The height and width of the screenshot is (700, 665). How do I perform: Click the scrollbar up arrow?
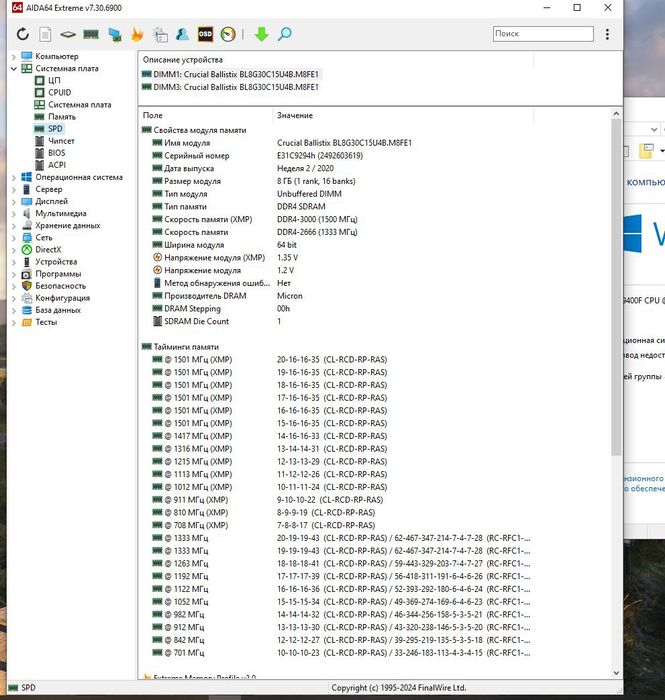[x=616, y=114]
